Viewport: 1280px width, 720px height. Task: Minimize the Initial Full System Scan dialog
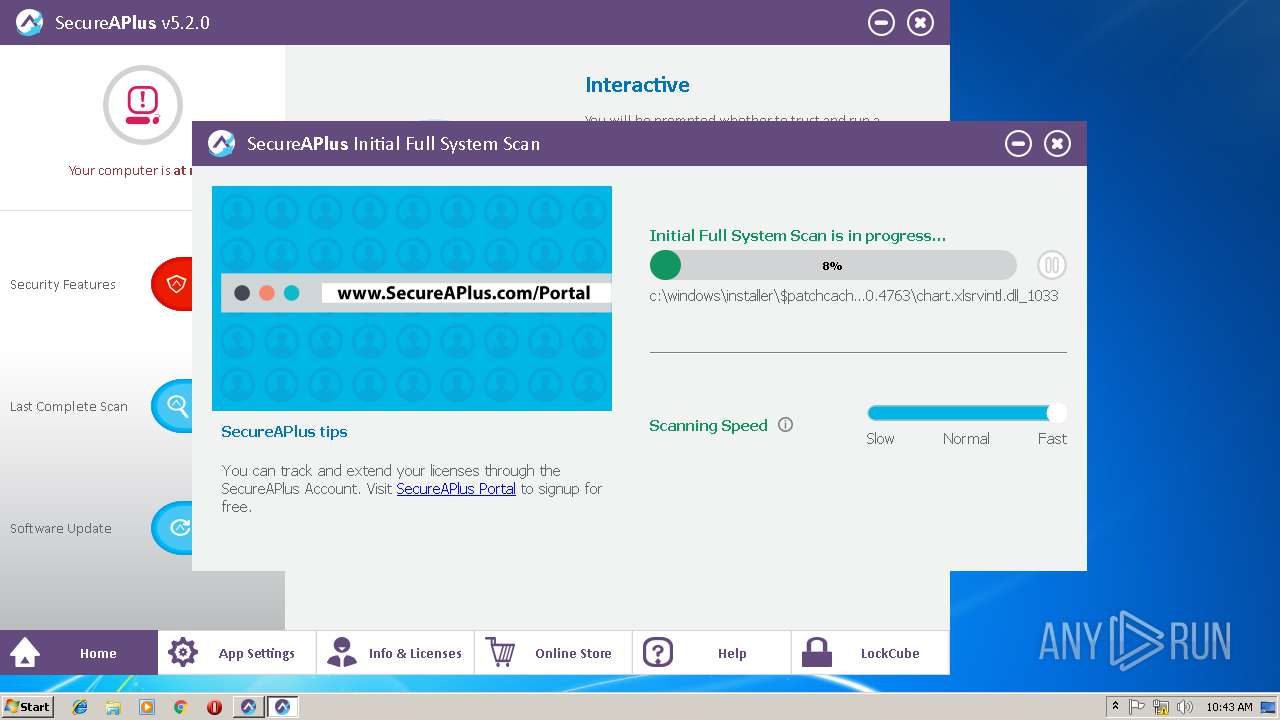click(x=1018, y=144)
